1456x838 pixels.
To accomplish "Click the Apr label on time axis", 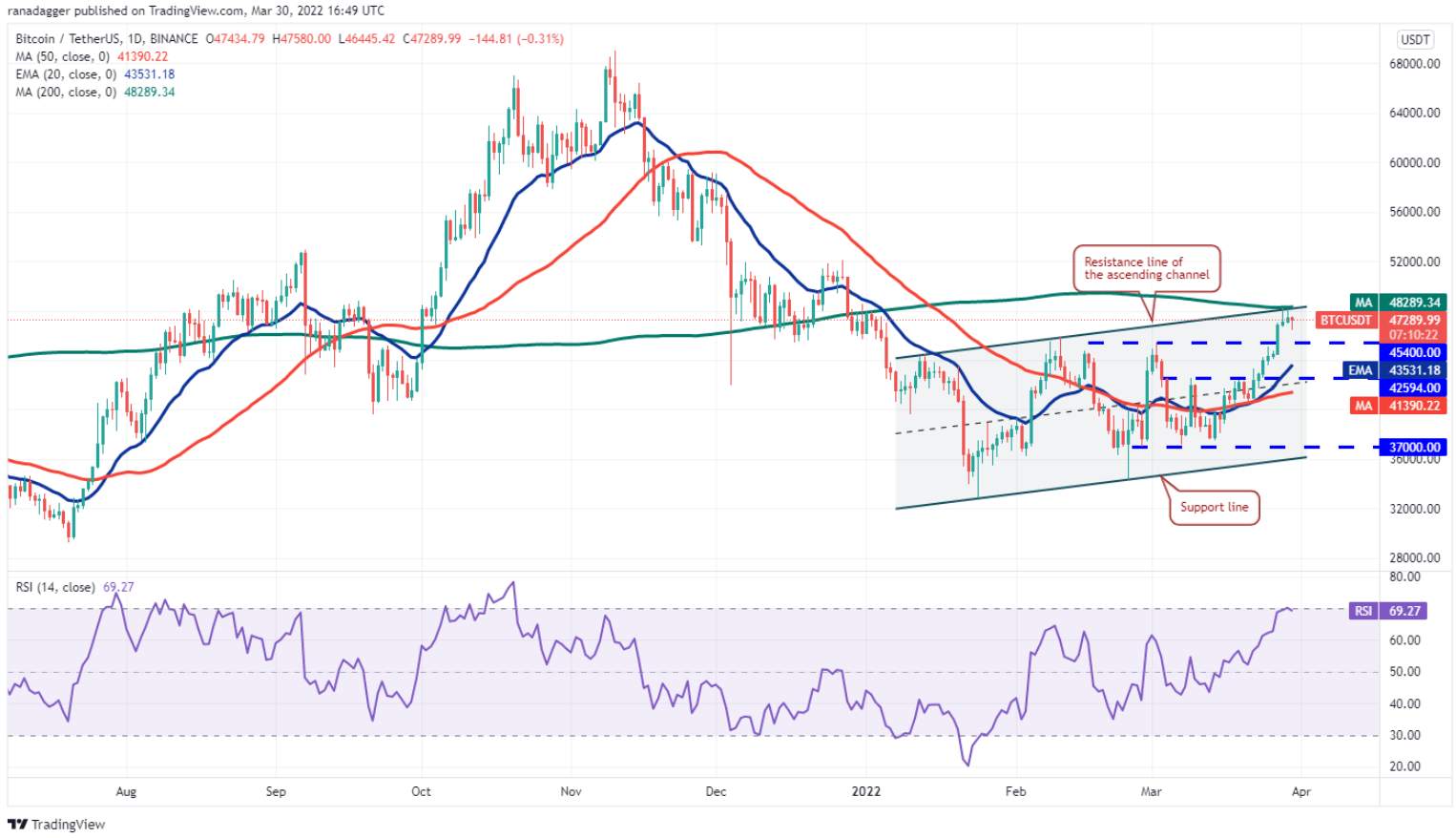I will tap(1301, 791).
